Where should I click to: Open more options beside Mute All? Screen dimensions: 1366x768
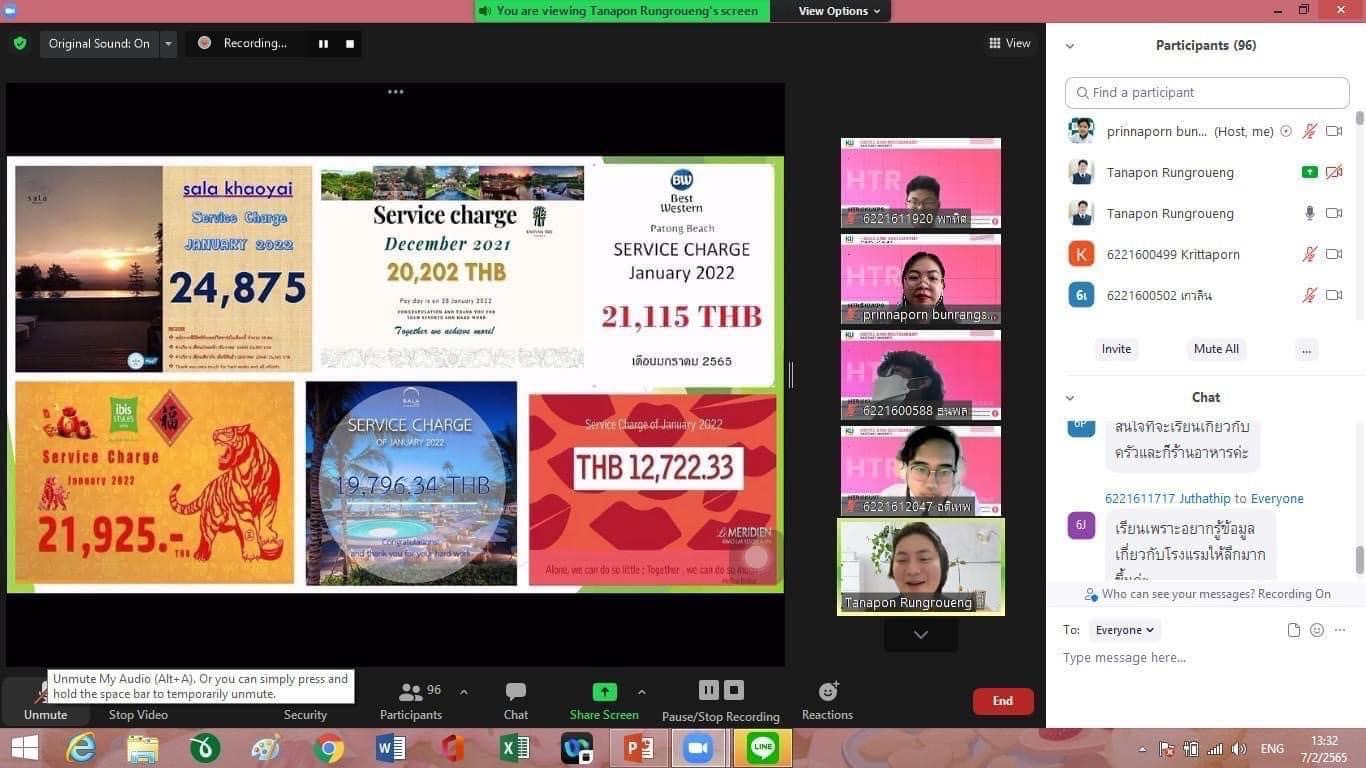[x=1305, y=349]
